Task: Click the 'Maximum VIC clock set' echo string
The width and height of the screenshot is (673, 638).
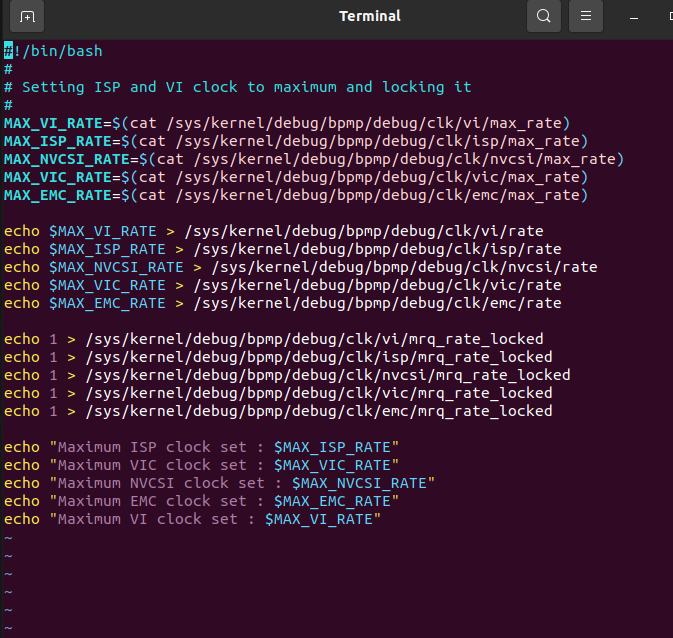Action: tap(224, 465)
